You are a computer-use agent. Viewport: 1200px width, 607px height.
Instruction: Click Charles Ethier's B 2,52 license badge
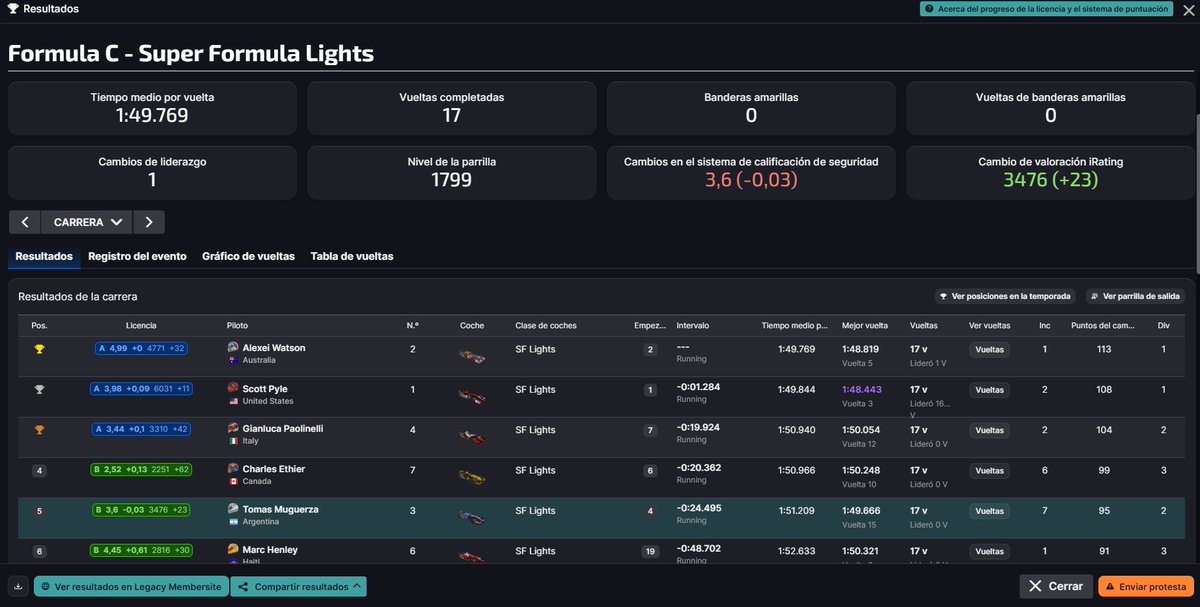(141, 469)
